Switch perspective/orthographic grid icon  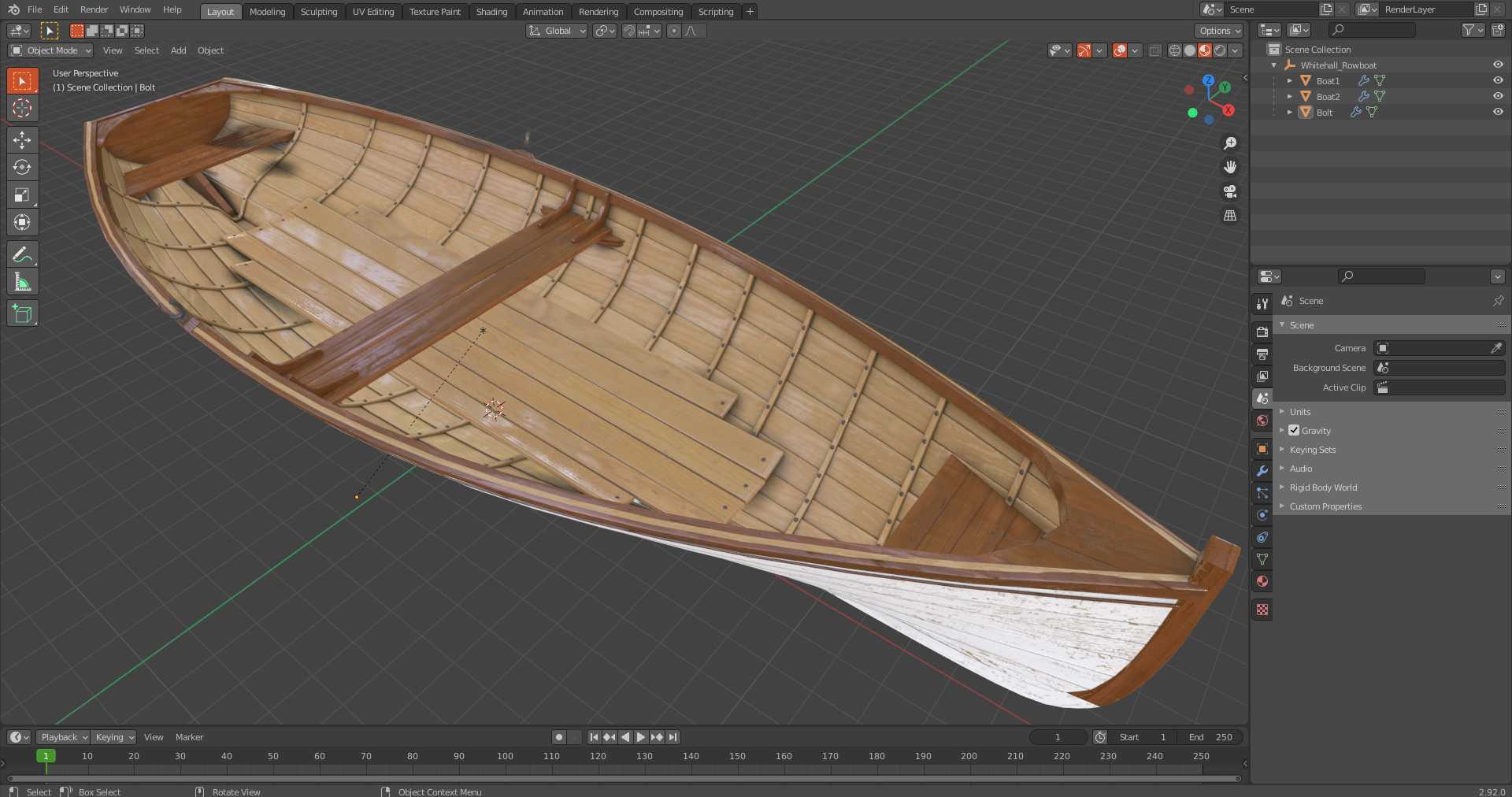(x=1230, y=216)
